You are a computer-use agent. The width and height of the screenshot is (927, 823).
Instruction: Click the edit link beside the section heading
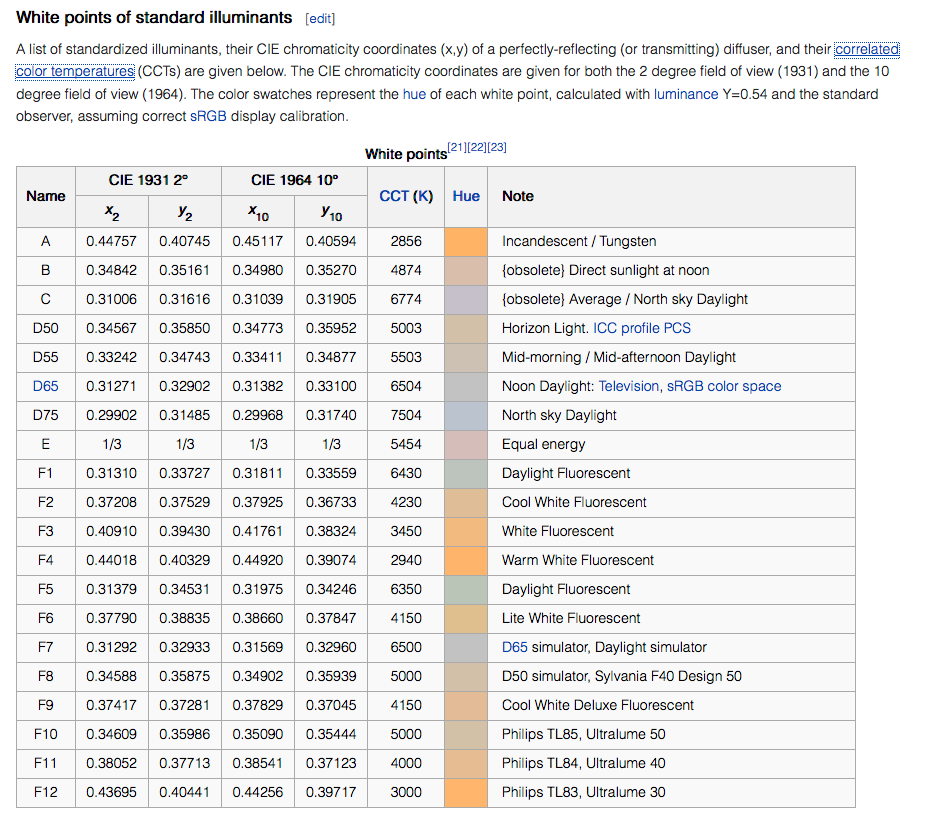click(x=320, y=19)
